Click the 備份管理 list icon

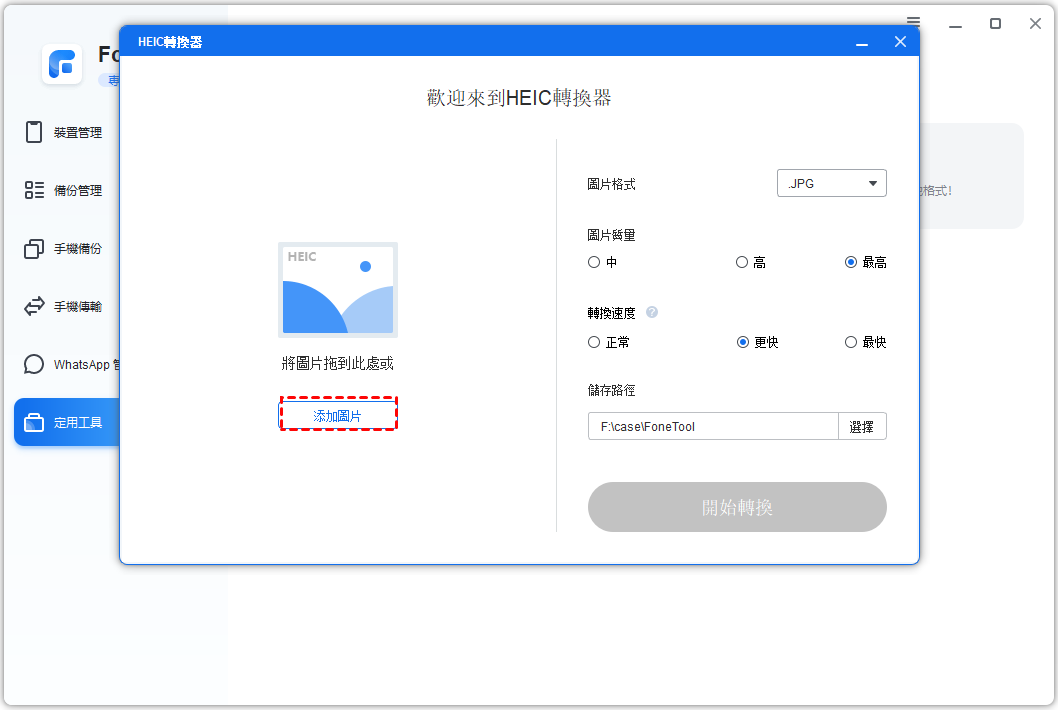pyautogui.click(x=34, y=190)
